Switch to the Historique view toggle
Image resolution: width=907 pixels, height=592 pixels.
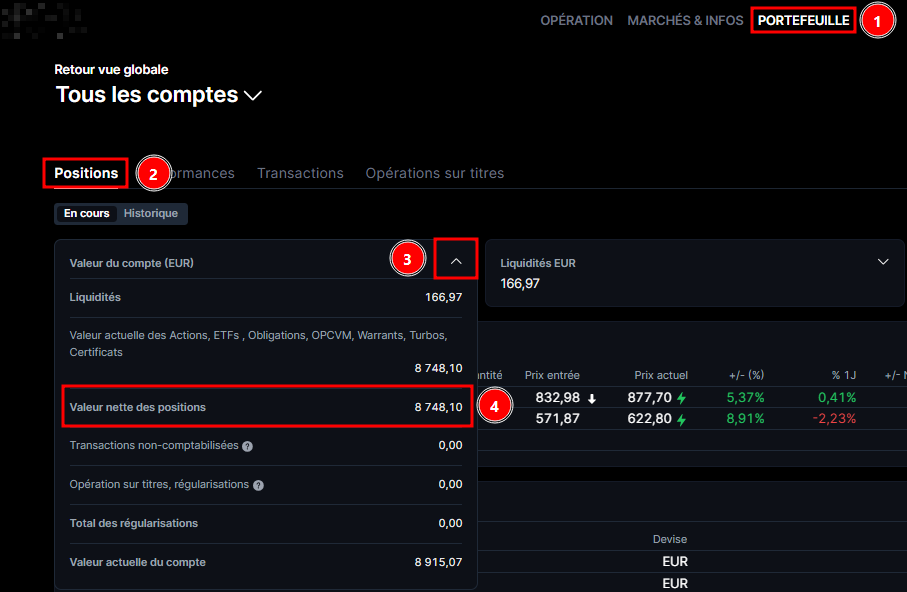click(x=151, y=213)
